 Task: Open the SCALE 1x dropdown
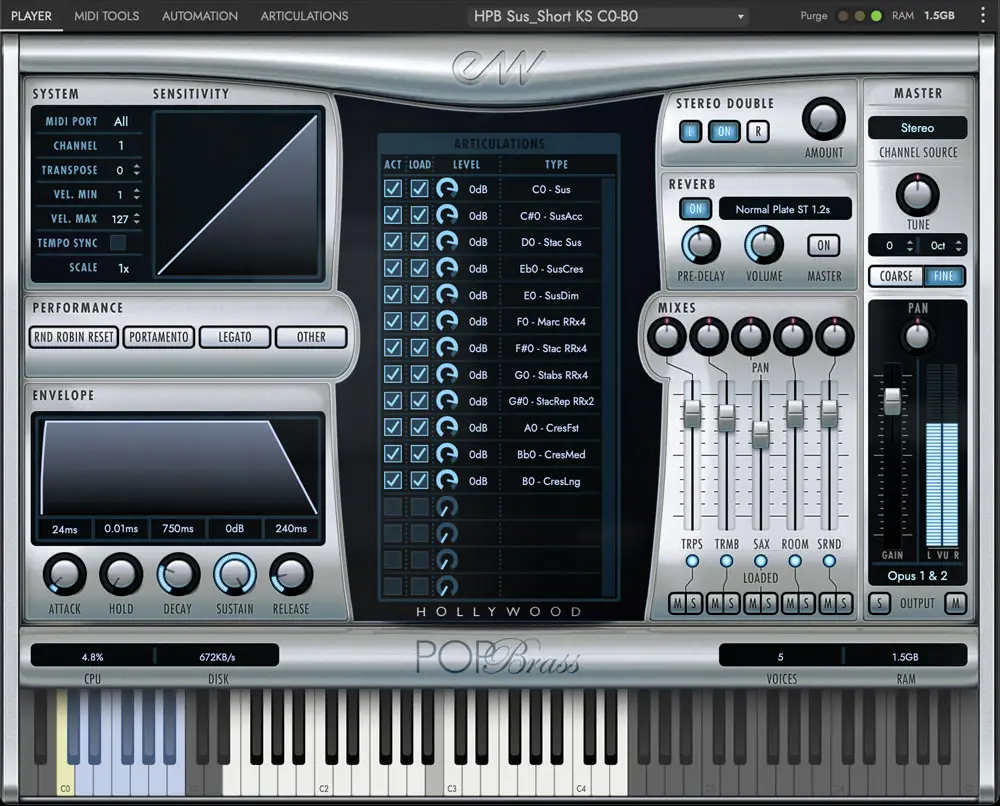pyautogui.click(x=124, y=268)
